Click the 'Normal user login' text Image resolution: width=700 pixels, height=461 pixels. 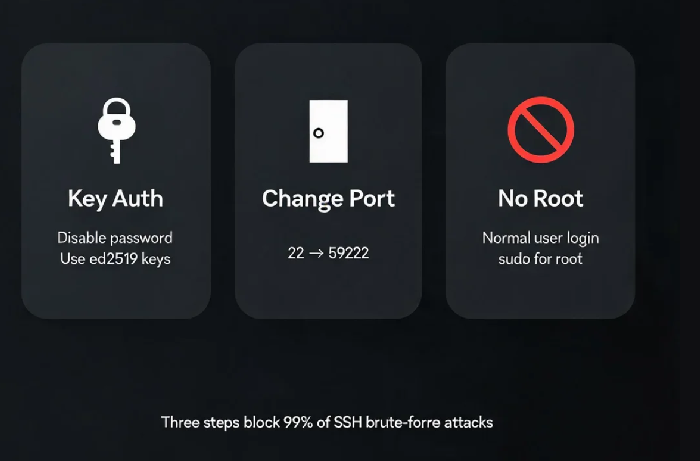541,238
